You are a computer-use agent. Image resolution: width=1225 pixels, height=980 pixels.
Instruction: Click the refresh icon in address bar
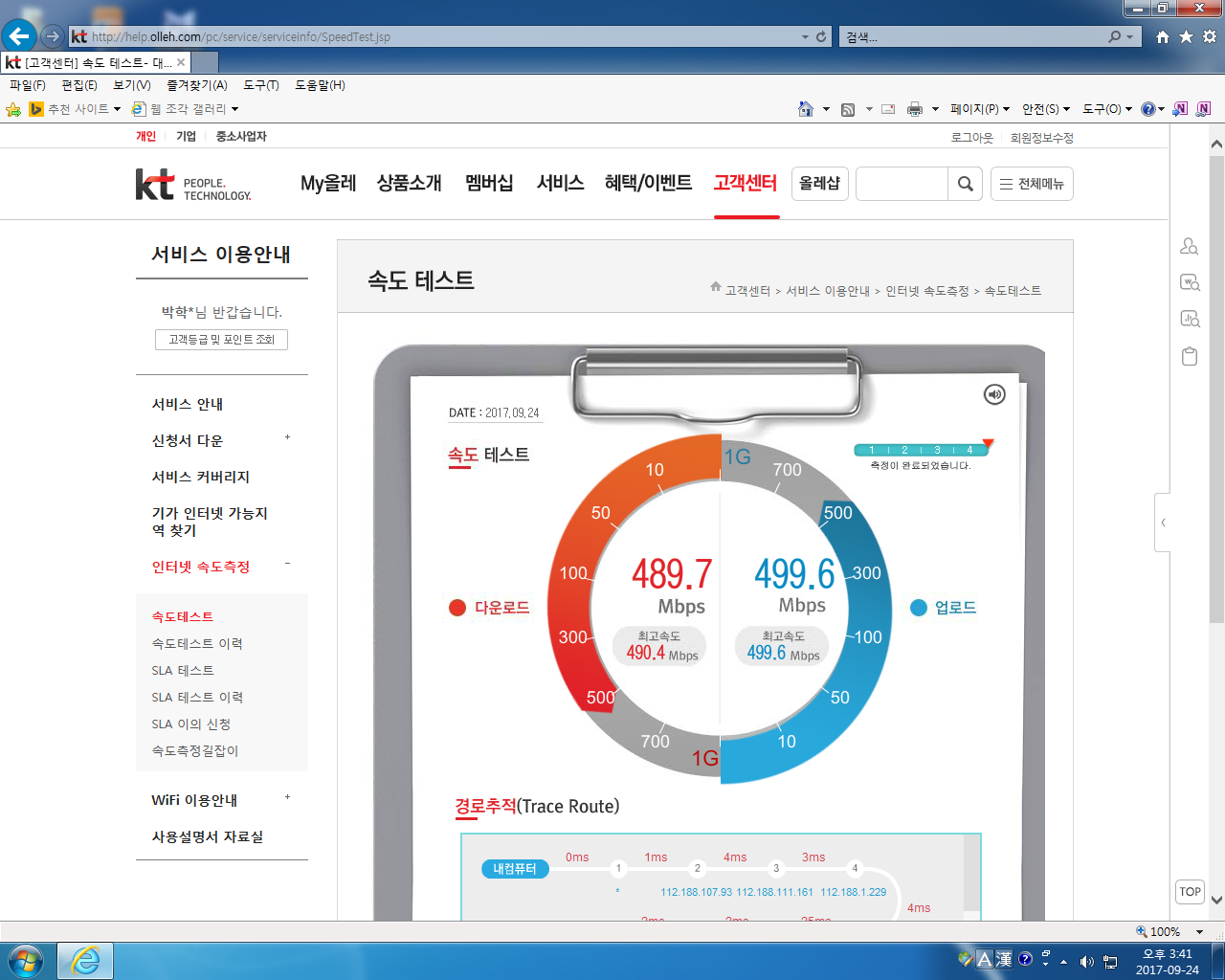821,36
